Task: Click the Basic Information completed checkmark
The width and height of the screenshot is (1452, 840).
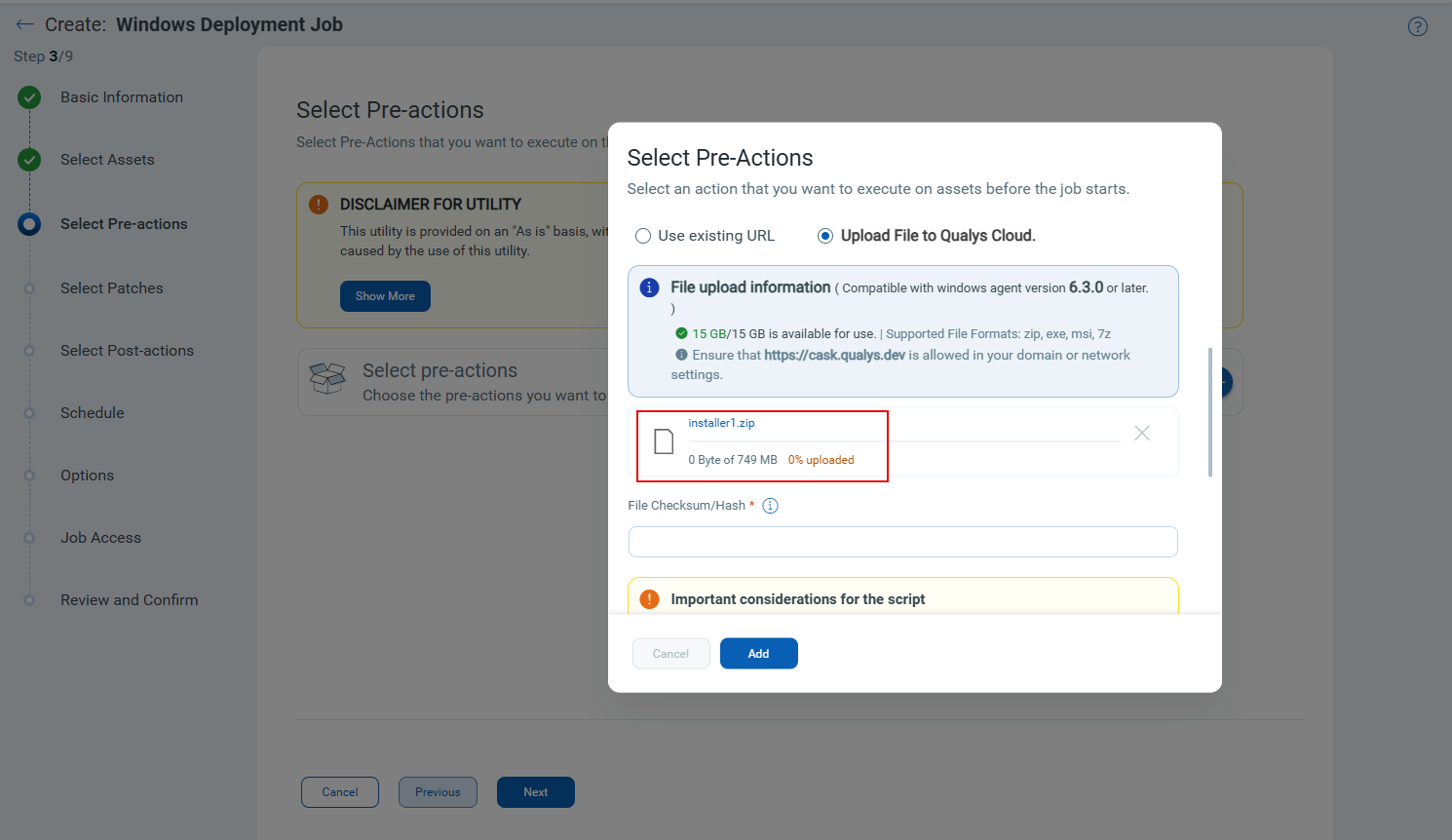Action: point(29,97)
